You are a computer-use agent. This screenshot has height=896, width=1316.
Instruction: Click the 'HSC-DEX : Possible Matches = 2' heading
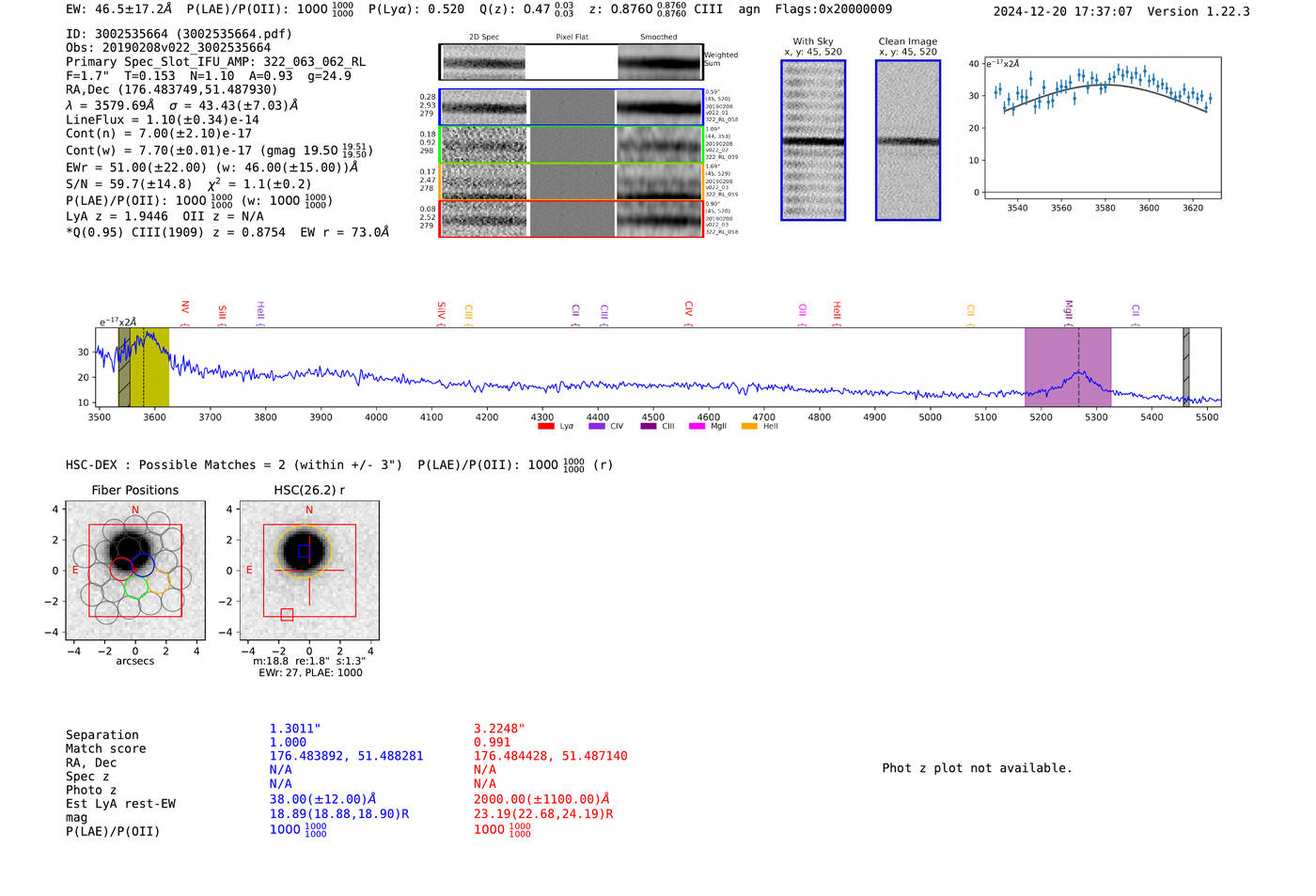point(234,465)
